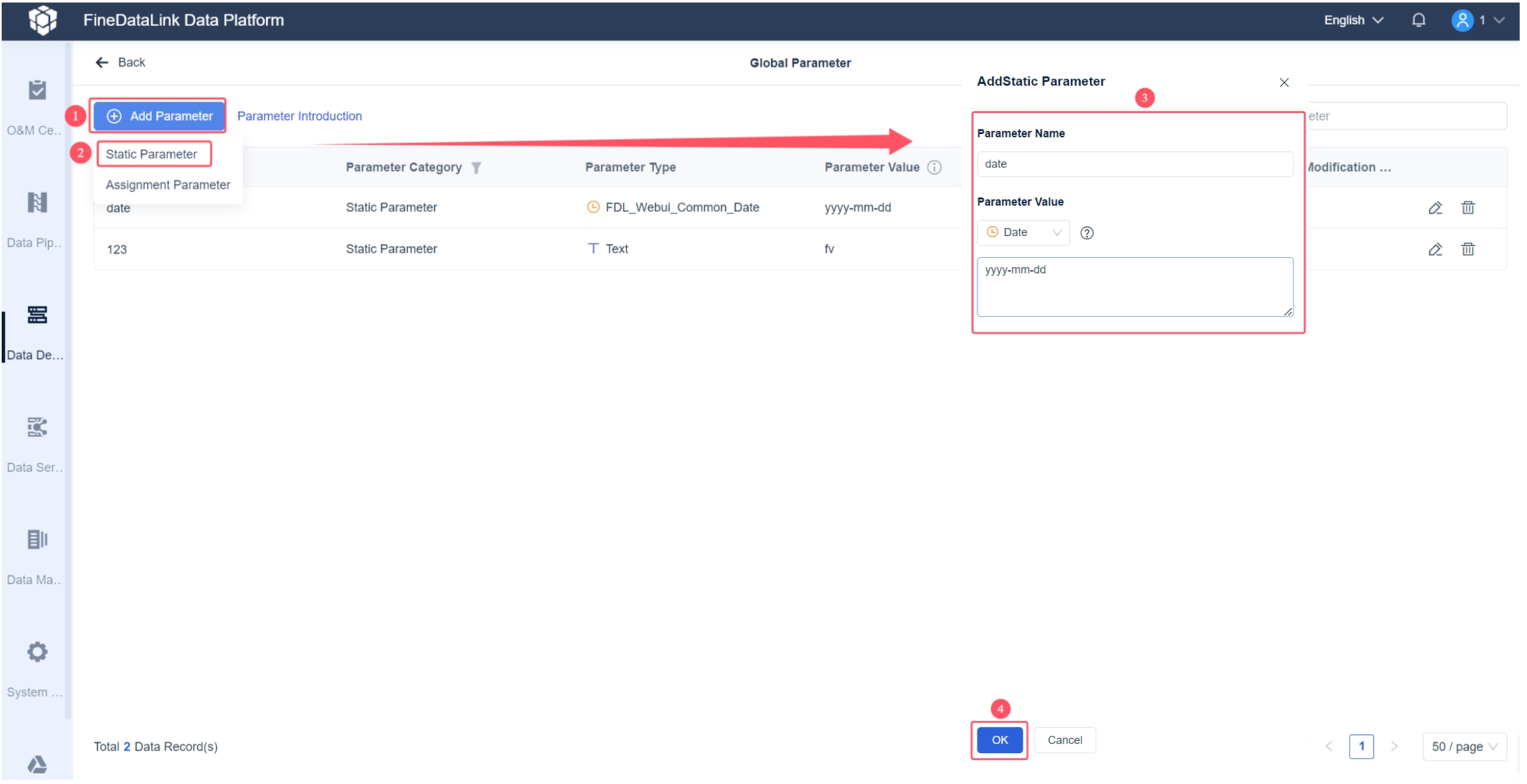Screen dimensions: 1527x784
Task: Go to the next page arrow
Action: coord(1394,746)
